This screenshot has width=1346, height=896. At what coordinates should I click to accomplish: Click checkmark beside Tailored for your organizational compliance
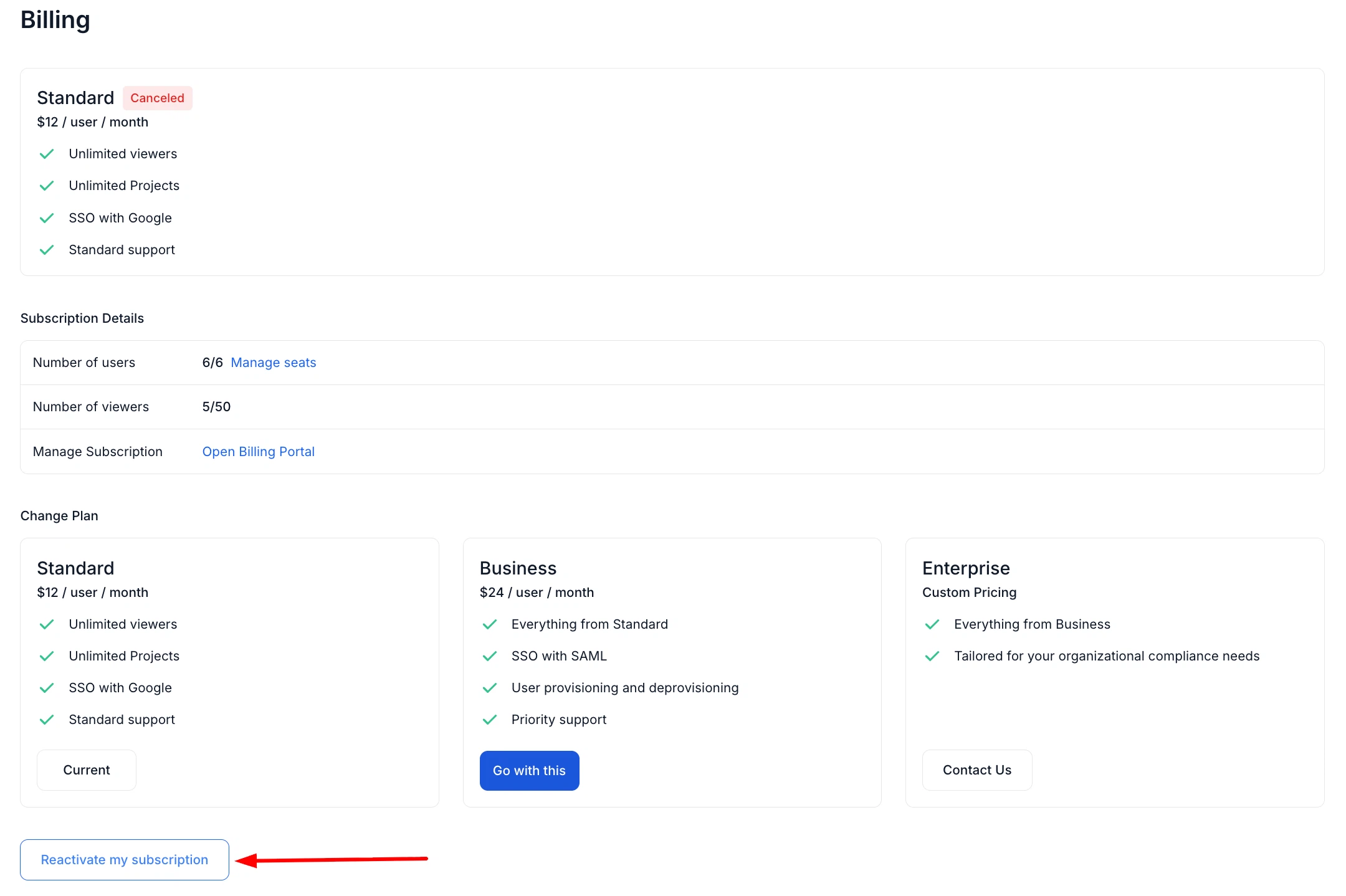[x=932, y=656]
